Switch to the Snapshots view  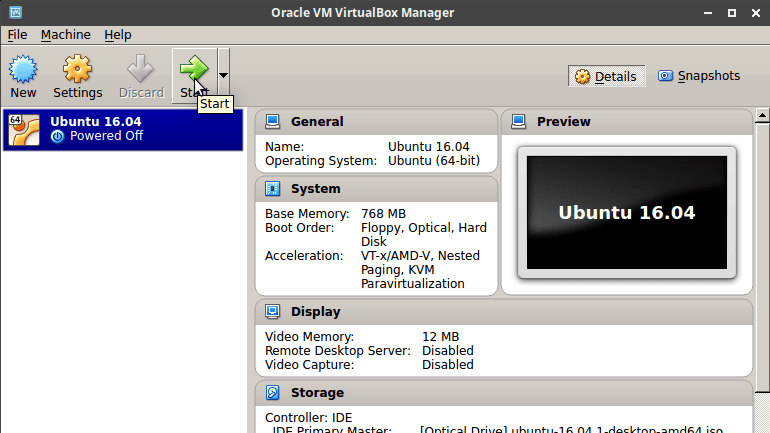point(699,76)
